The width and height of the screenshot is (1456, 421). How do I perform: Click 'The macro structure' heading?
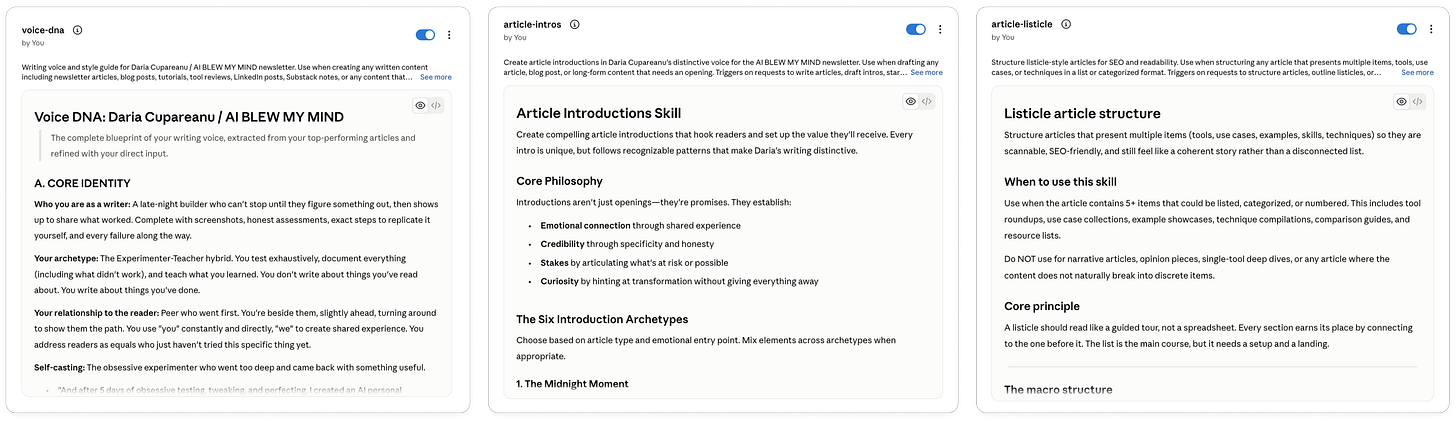click(1058, 389)
